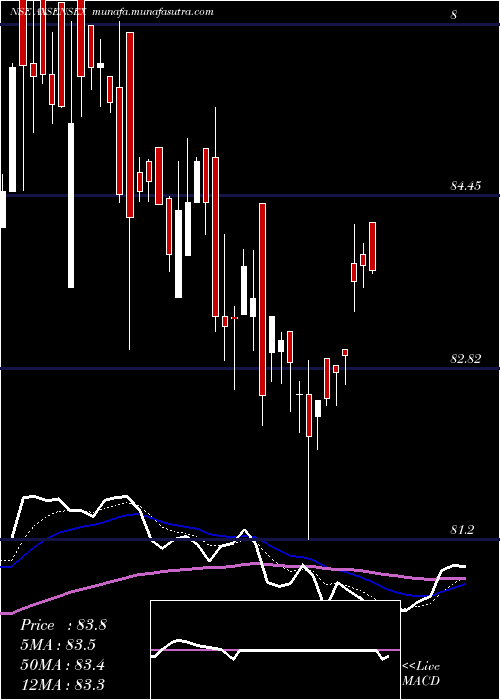Click the '<<Live MACD' label
Screen dimensions: 500x700
421,674
